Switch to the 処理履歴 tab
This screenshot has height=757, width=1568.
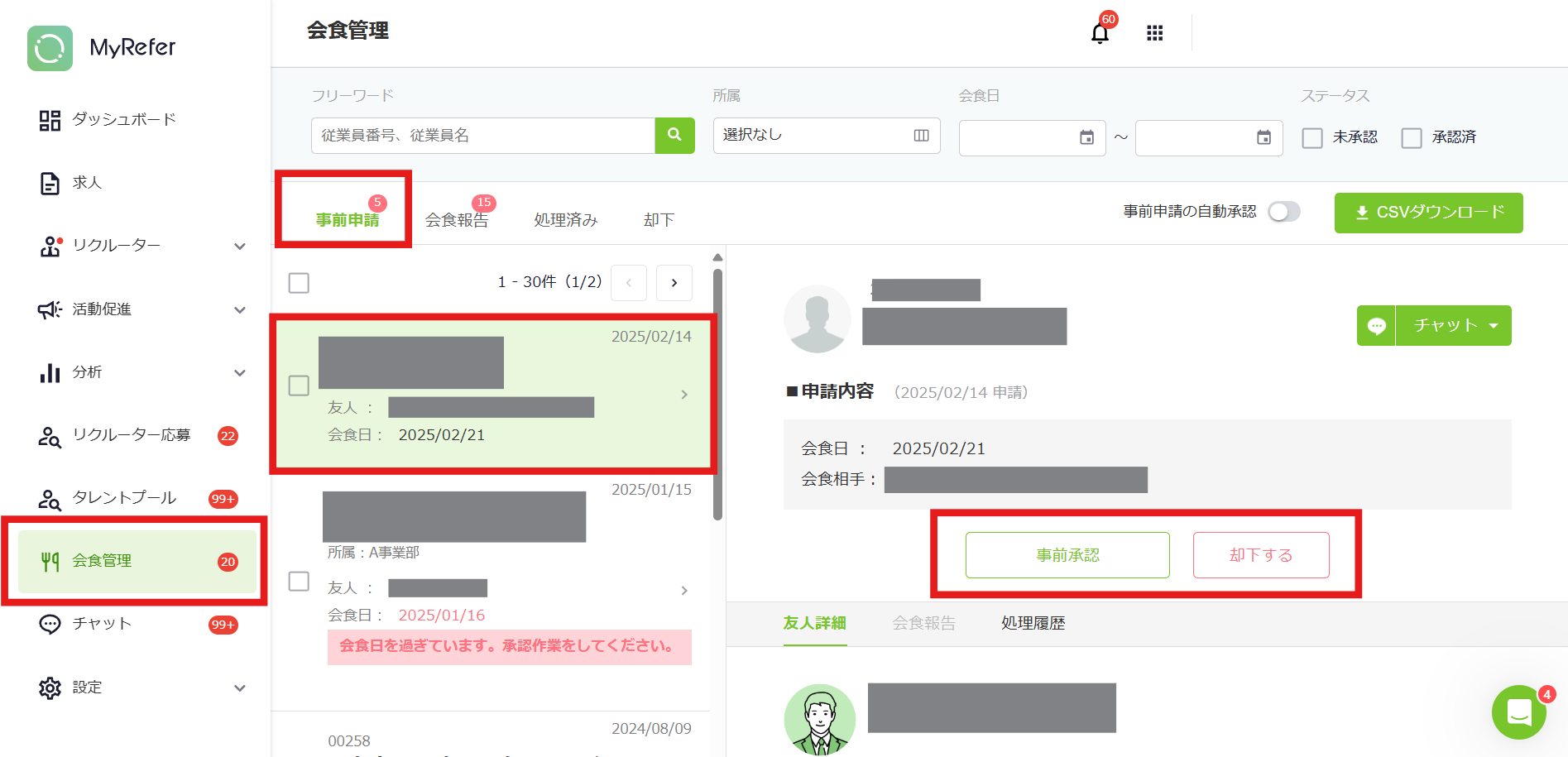coord(1033,623)
